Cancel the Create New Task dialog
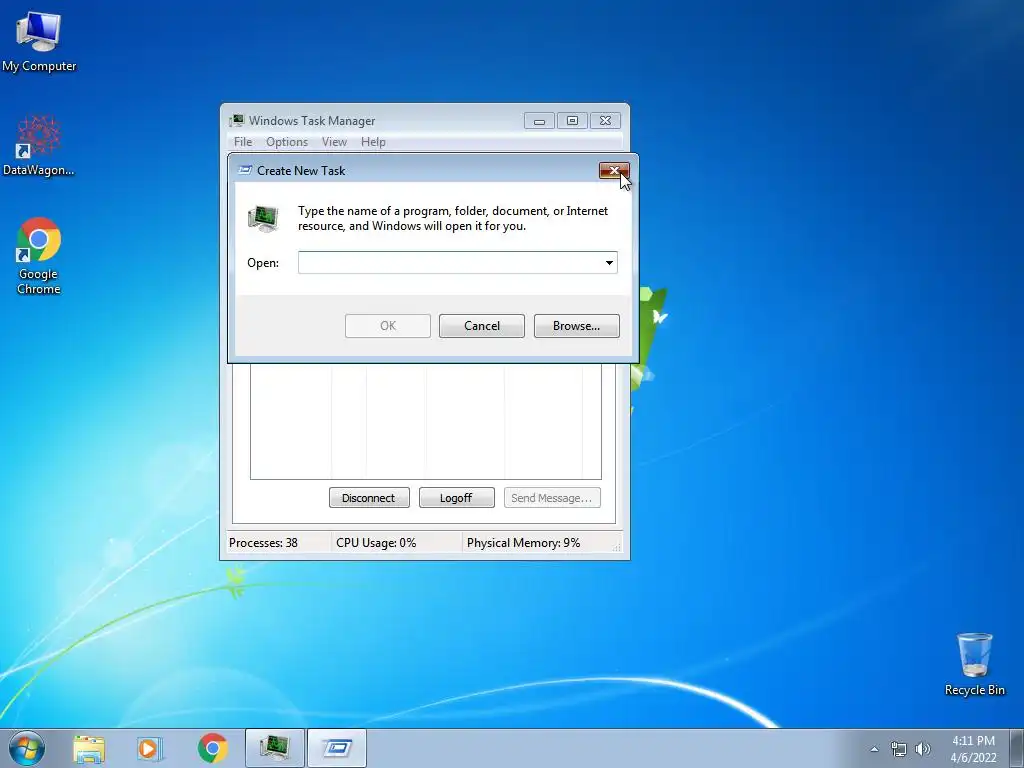 (x=482, y=326)
